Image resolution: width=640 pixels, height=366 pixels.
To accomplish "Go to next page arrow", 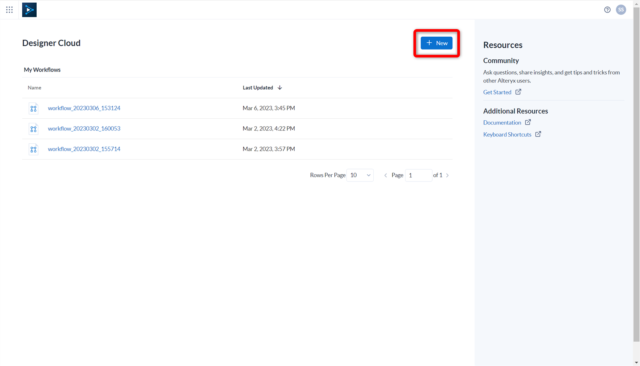I will click(x=447, y=175).
